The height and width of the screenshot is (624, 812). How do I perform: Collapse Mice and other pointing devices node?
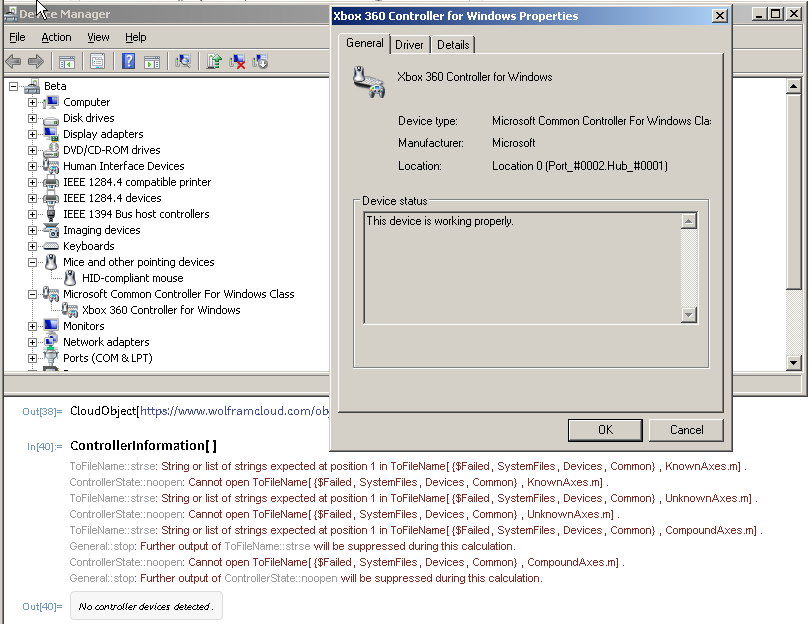click(32, 263)
